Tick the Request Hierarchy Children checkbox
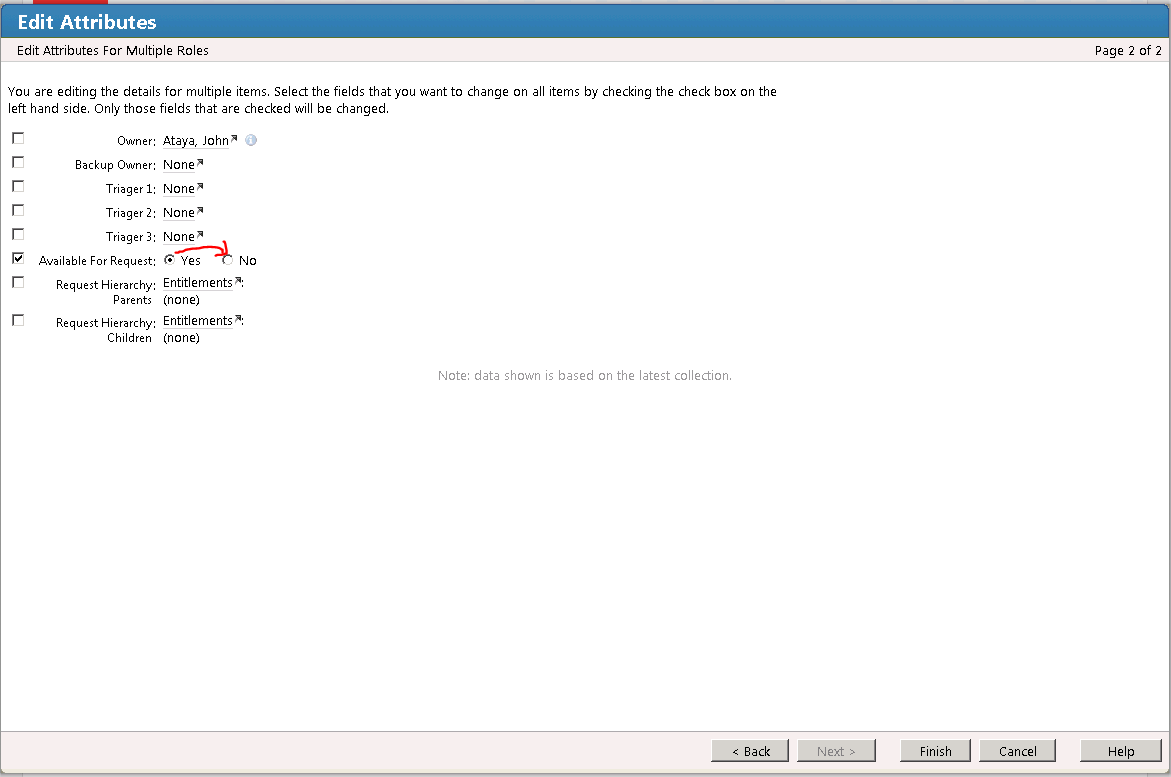 coord(18,320)
